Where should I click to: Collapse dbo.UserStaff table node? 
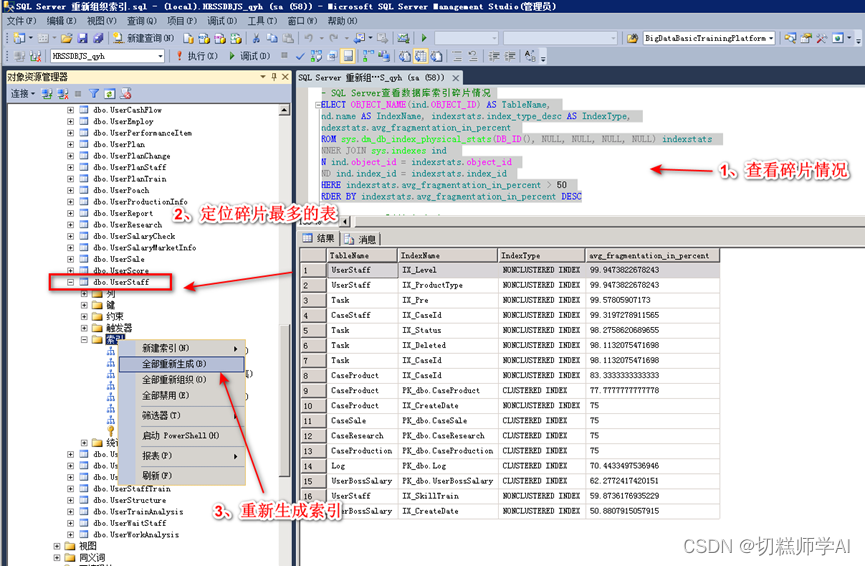tap(71, 282)
